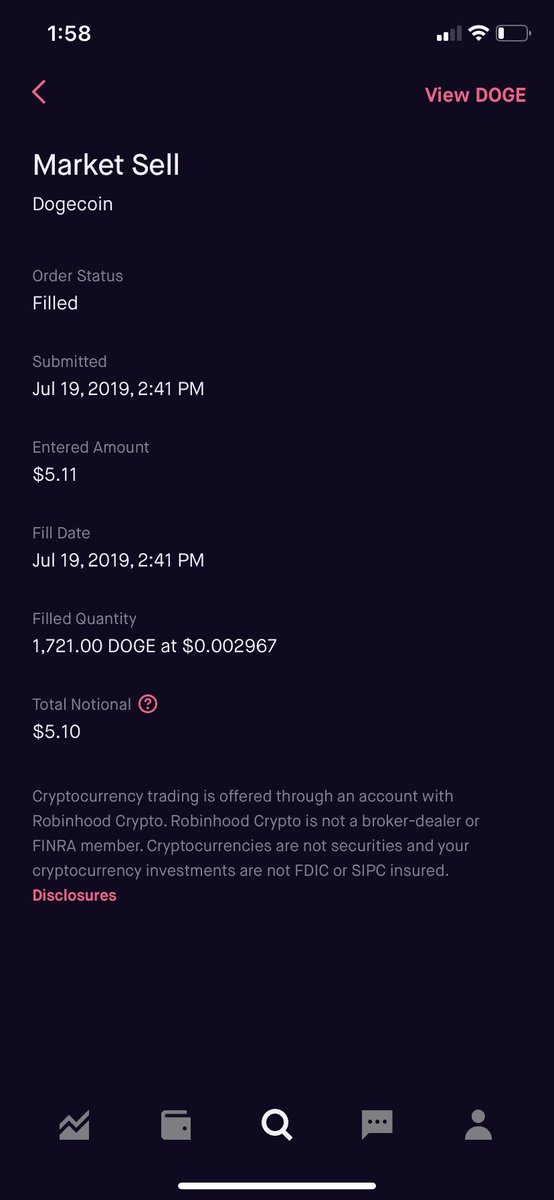Open the Disclosures link
Viewport: 554px width, 1200px height.
point(74,895)
